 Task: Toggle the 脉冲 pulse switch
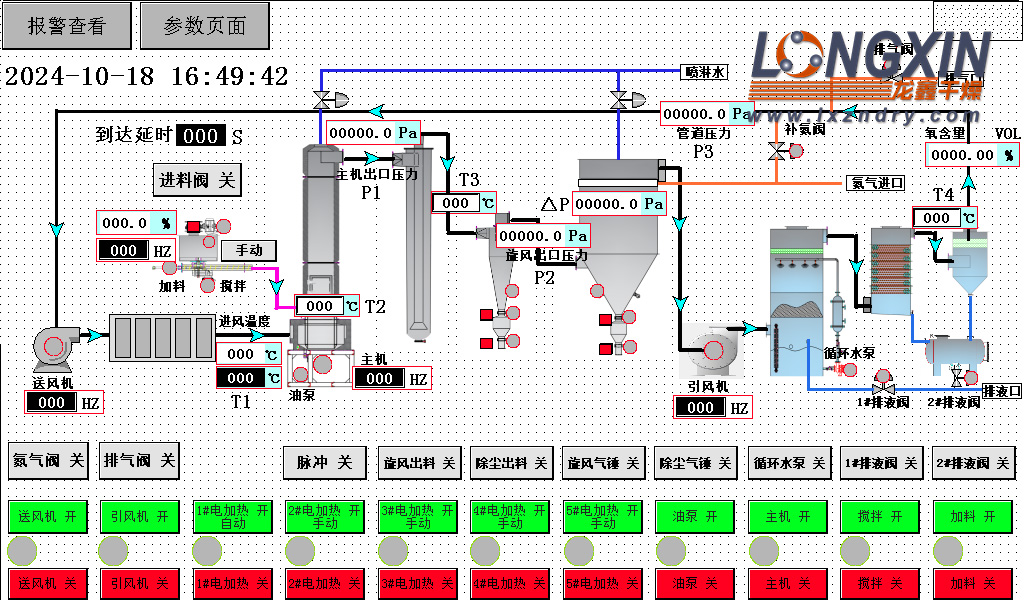[x=324, y=463]
